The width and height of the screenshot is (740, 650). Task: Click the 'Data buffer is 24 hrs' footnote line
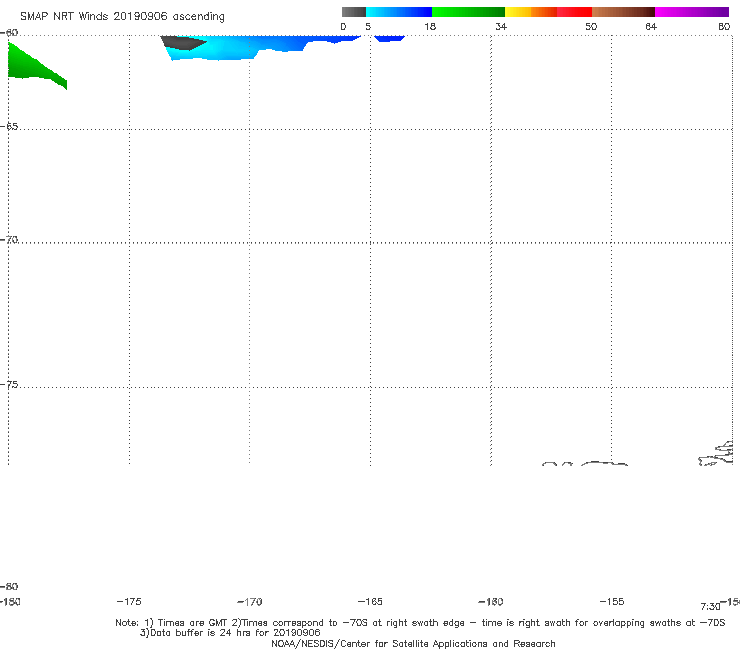coord(230,633)
